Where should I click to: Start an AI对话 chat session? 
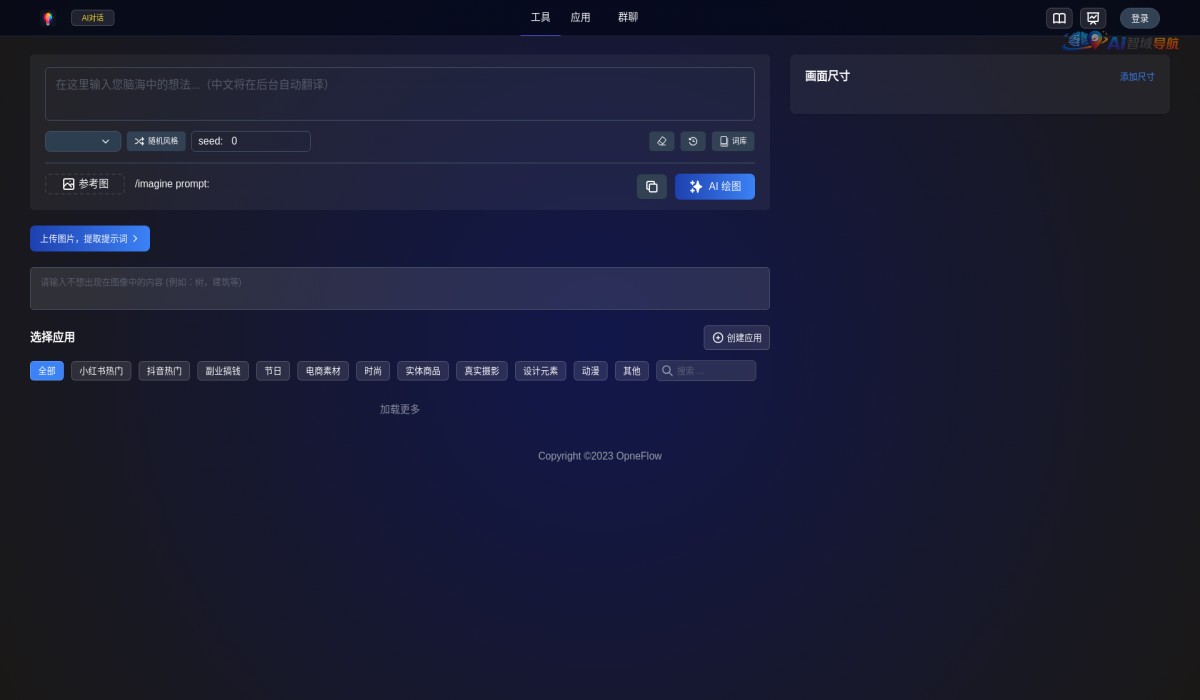click(92, 17)
